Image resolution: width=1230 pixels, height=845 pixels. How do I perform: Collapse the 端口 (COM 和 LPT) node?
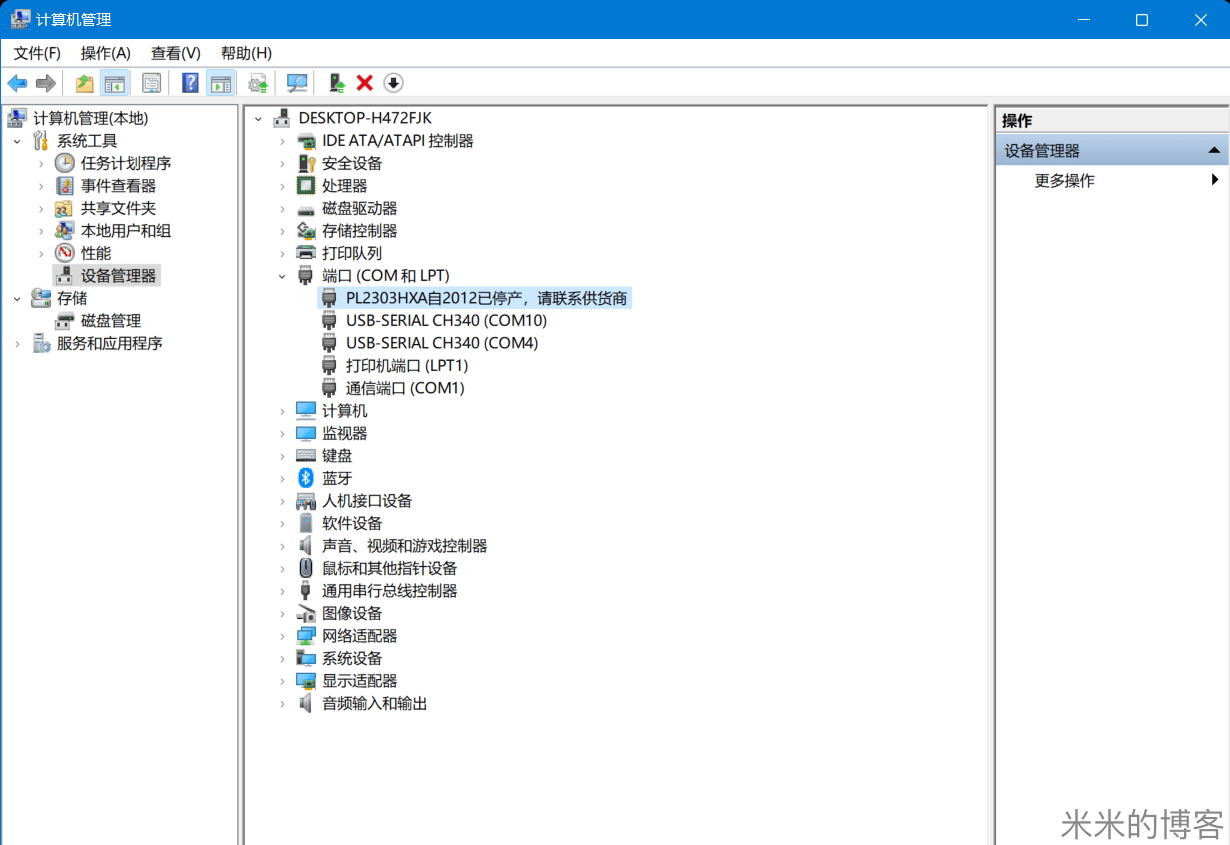[282, 275]
